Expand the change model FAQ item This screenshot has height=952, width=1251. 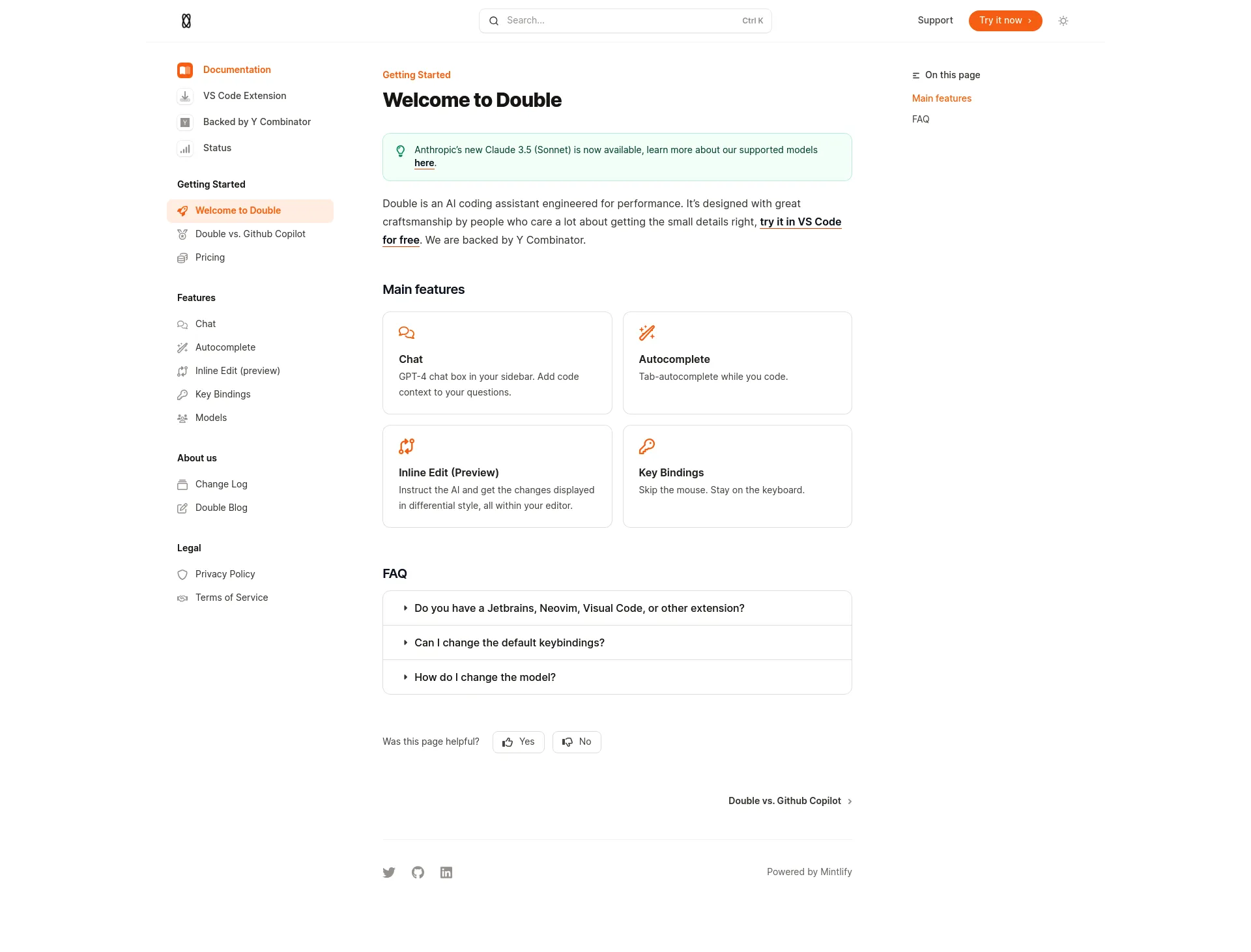pyautogui.click(x=405, y=677)
